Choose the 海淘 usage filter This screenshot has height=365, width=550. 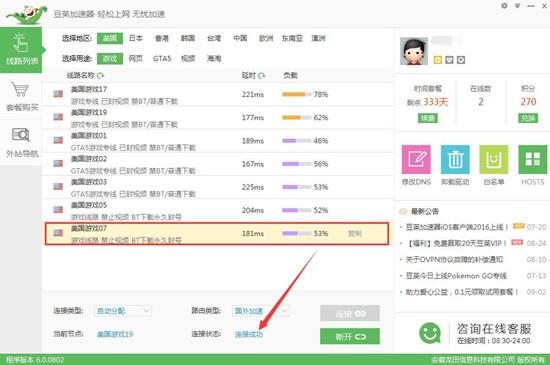(214, 59)
